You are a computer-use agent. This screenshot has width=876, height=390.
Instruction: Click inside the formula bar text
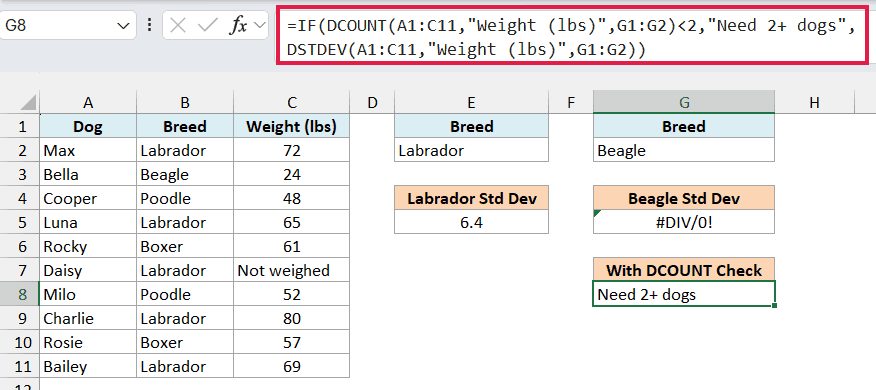[572, 37]
